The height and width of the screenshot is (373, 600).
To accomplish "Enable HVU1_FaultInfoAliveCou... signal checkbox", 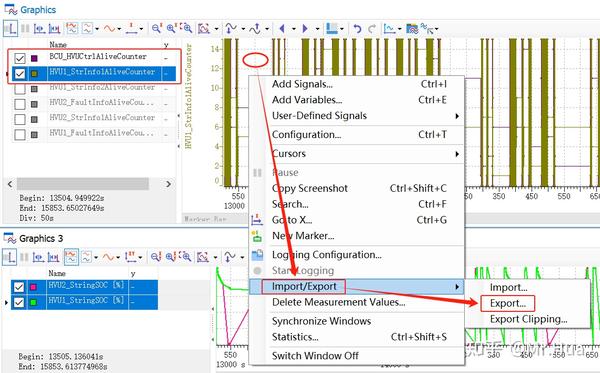I will 20,135.
